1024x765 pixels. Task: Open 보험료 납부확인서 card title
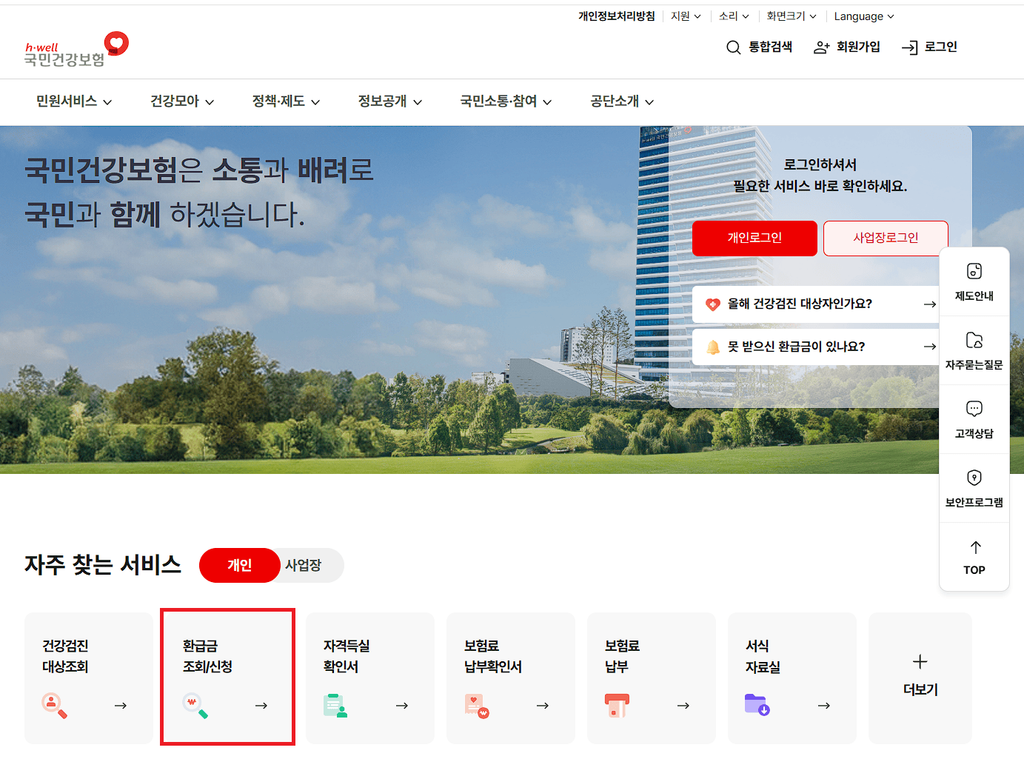tap(492, 656)
